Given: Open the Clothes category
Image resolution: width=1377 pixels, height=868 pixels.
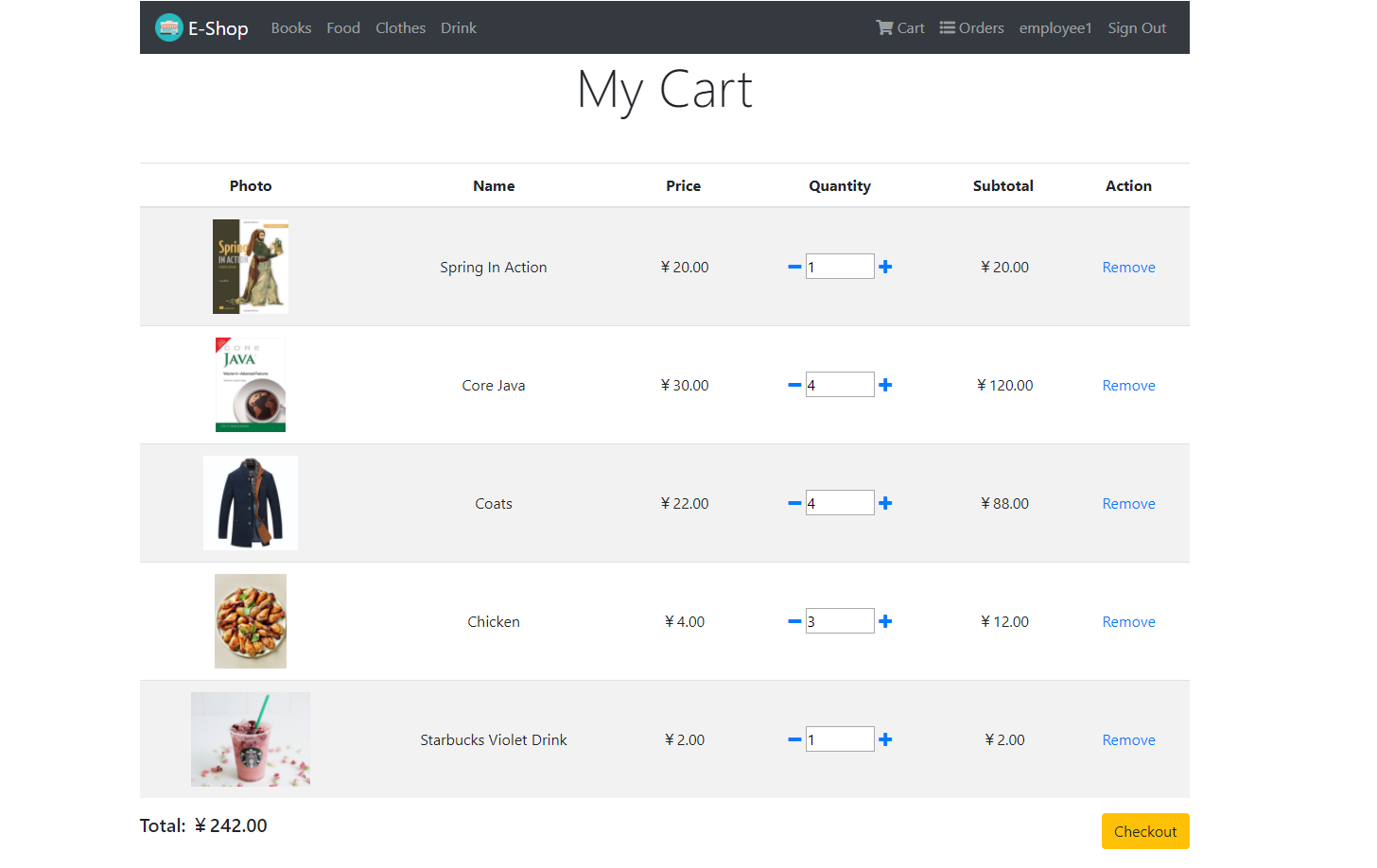Looking at the screenshot, I should 400,27.
